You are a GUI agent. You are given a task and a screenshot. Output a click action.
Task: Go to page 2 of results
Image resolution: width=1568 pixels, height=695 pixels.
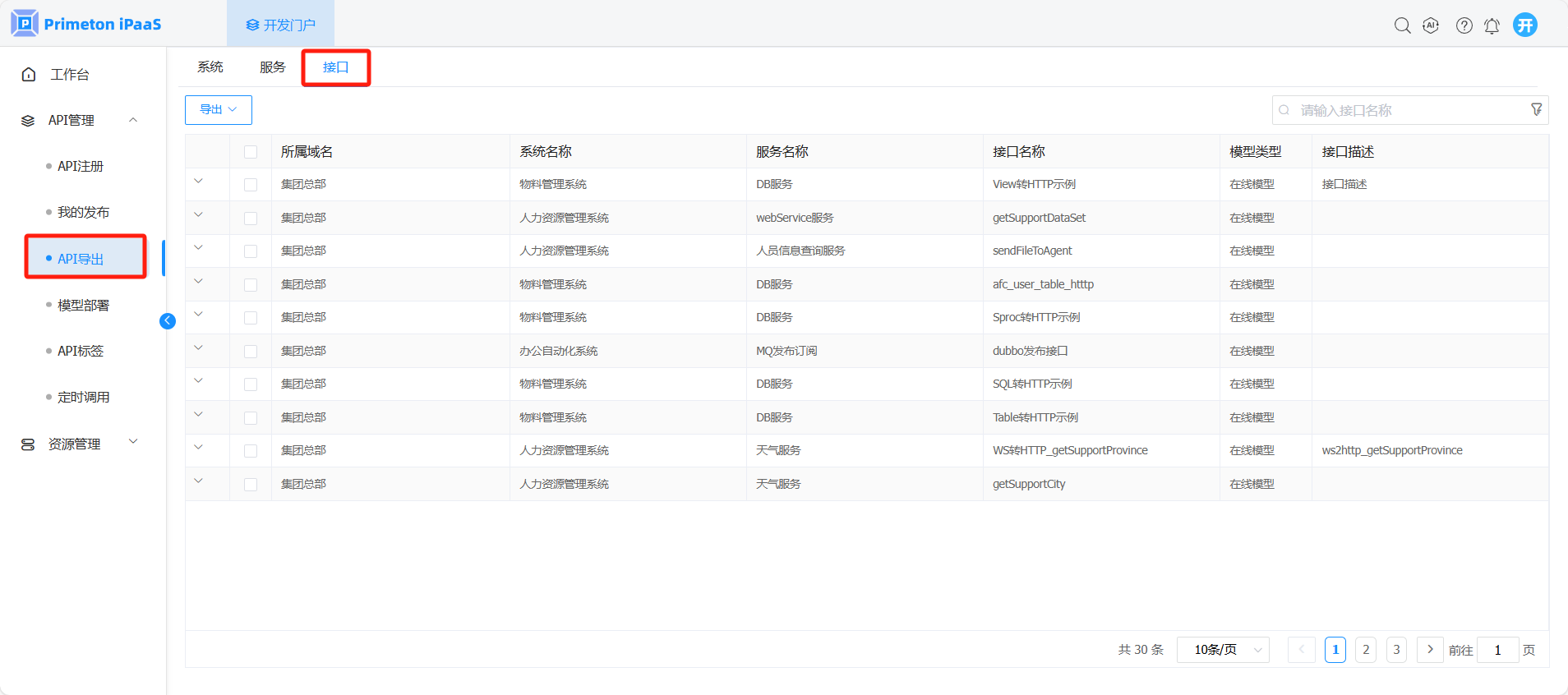tap(1366, 650)
